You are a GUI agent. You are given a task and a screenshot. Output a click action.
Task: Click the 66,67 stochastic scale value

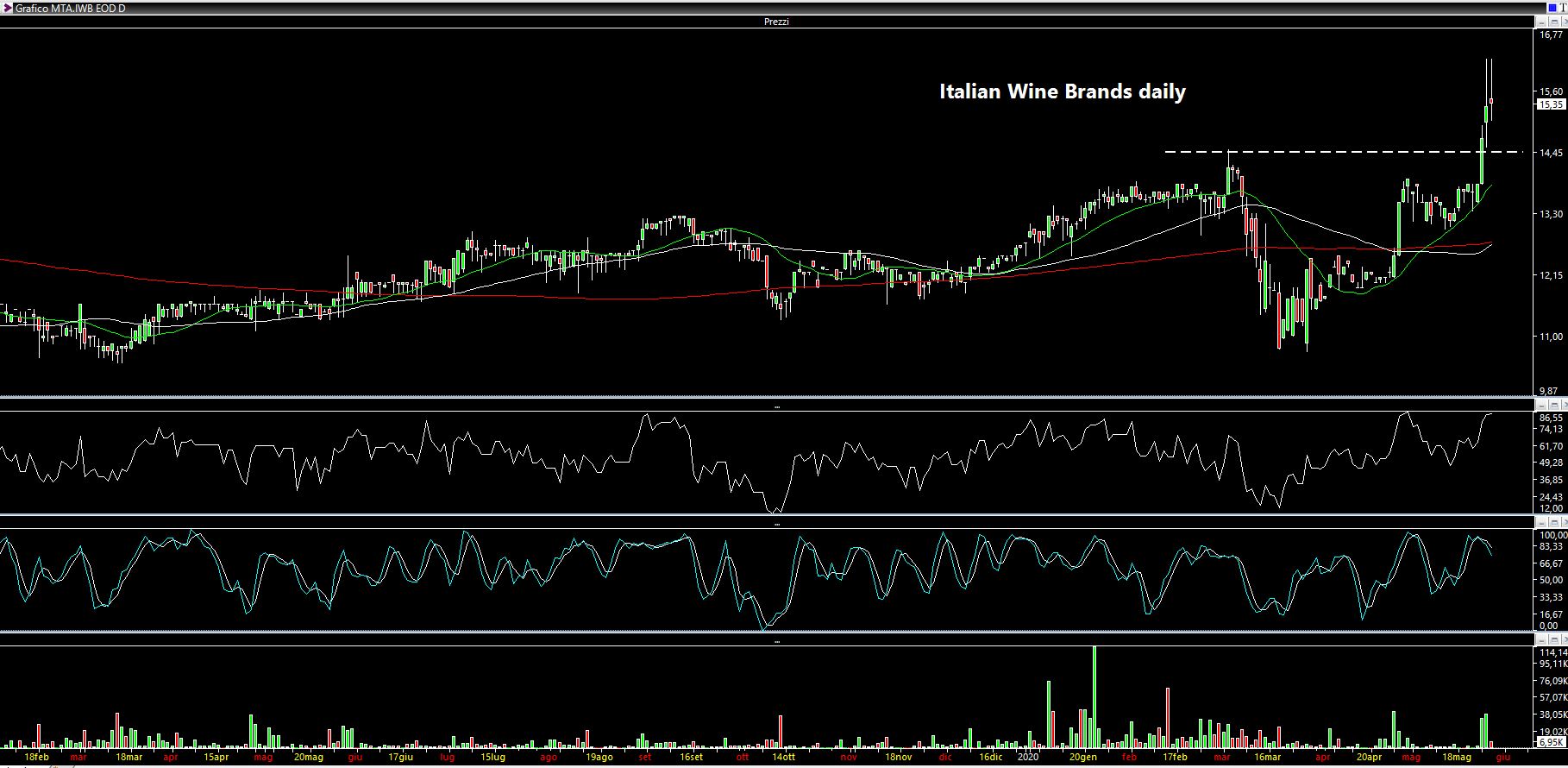[1551, 563]
